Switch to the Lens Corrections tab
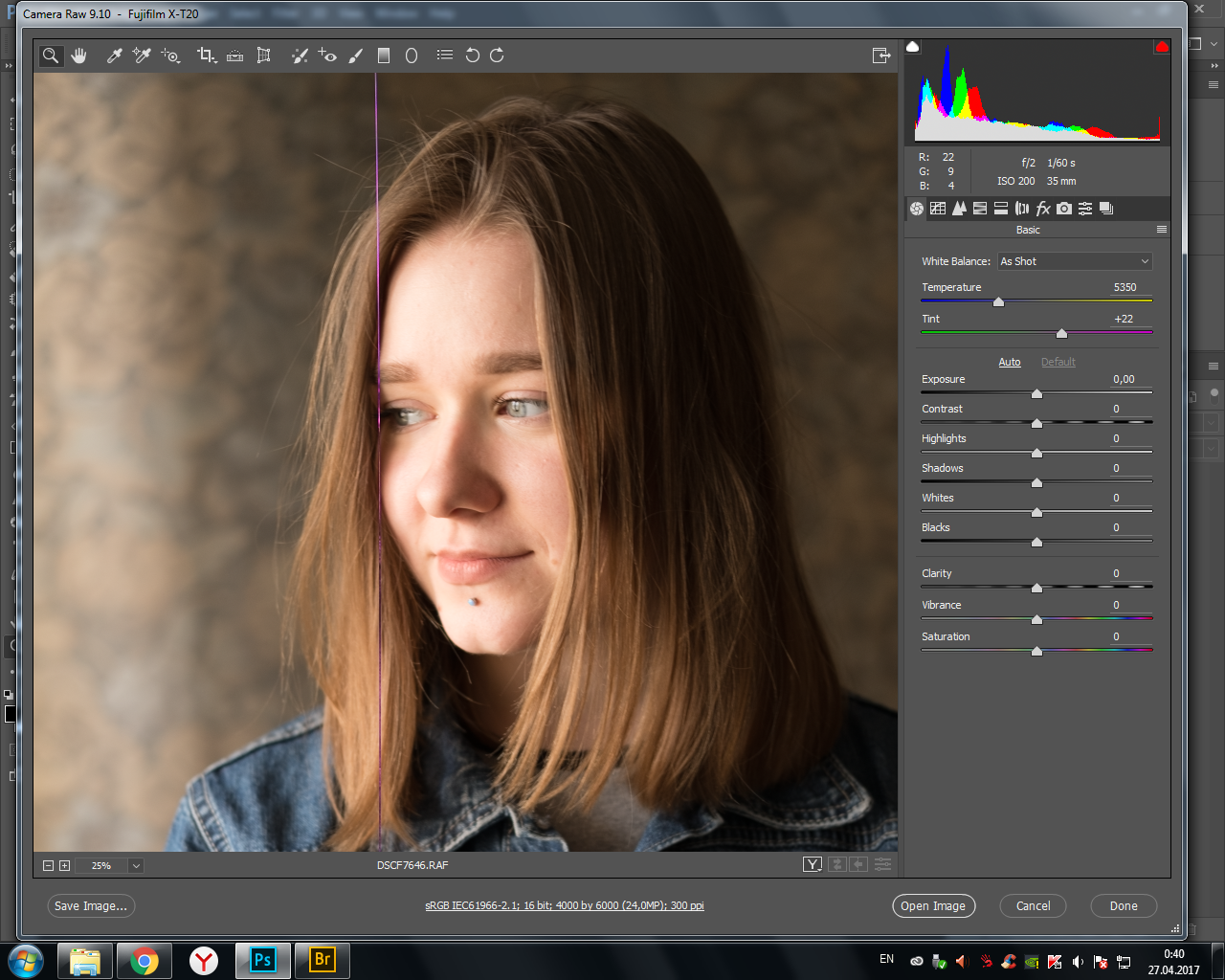 1022,209
